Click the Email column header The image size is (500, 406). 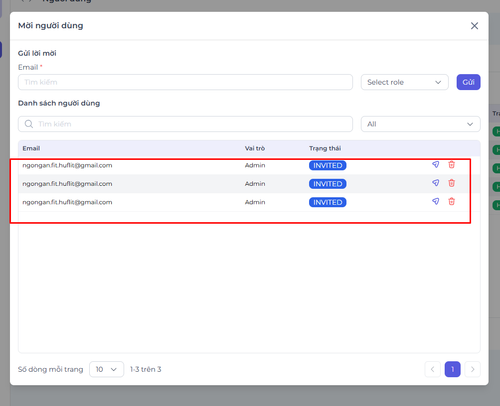[31, 148]
